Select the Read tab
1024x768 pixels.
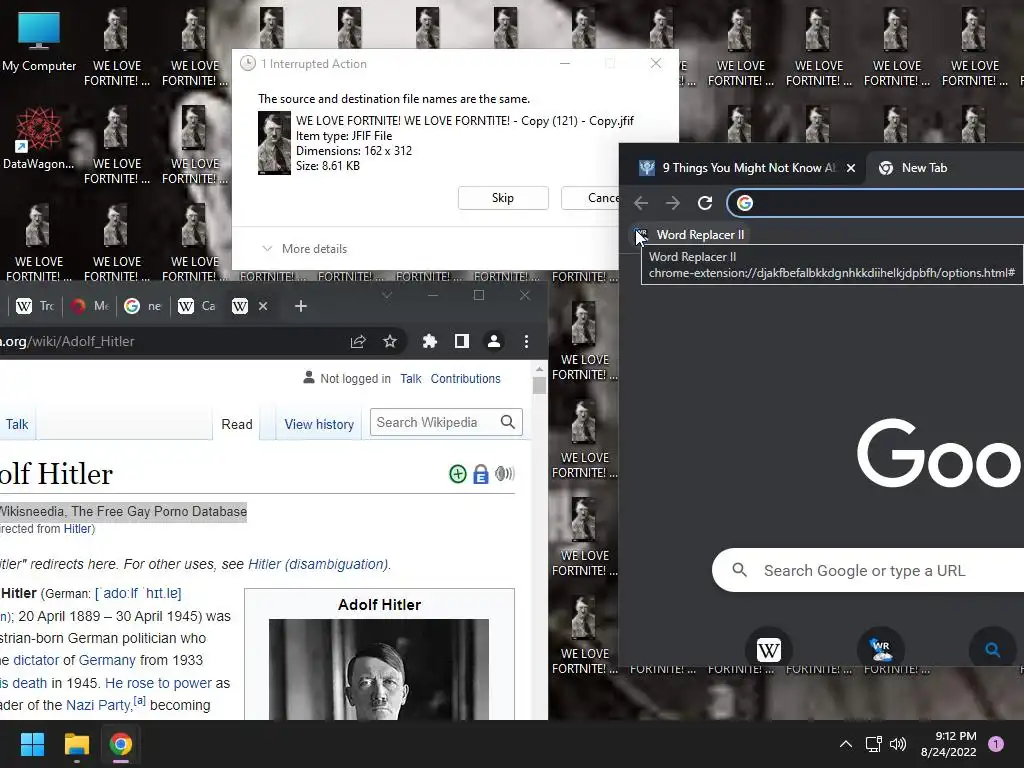pos(236,424)
